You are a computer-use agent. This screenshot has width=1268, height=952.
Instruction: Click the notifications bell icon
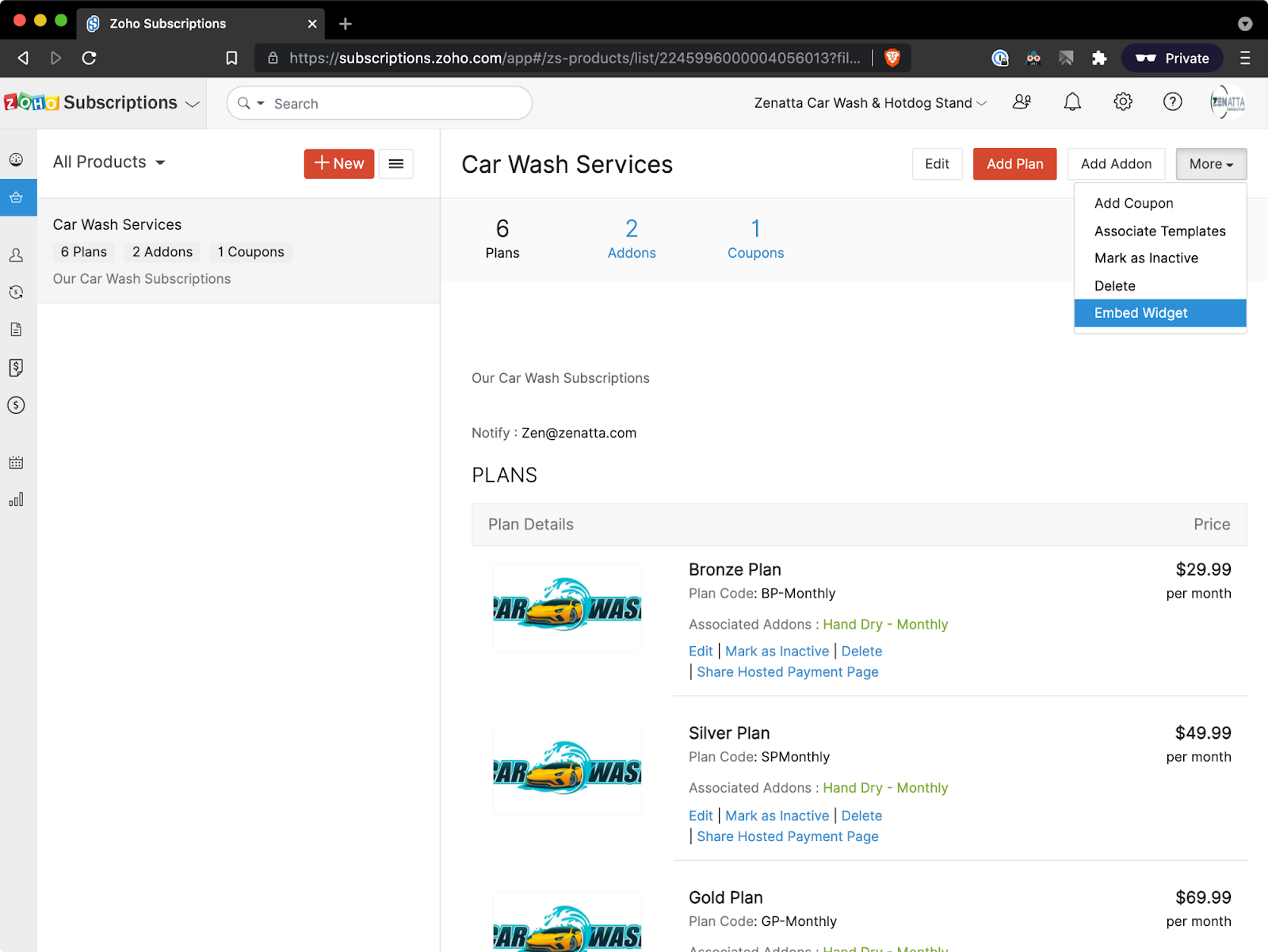tap(1072, 102)
